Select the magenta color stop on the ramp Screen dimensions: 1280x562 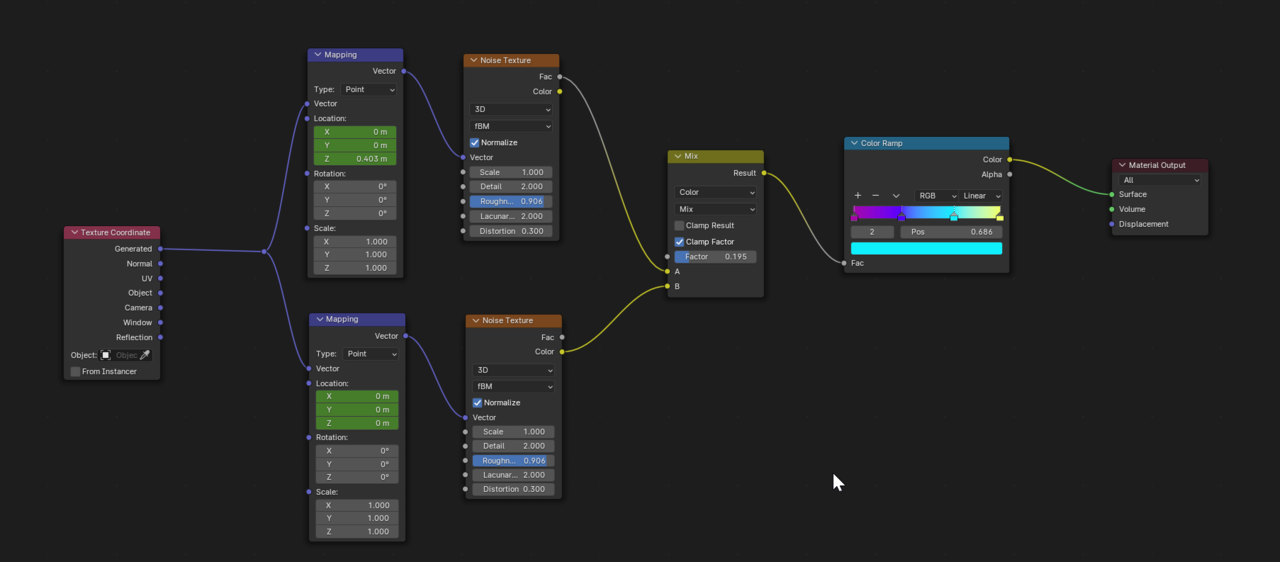(x=854, y=216)
